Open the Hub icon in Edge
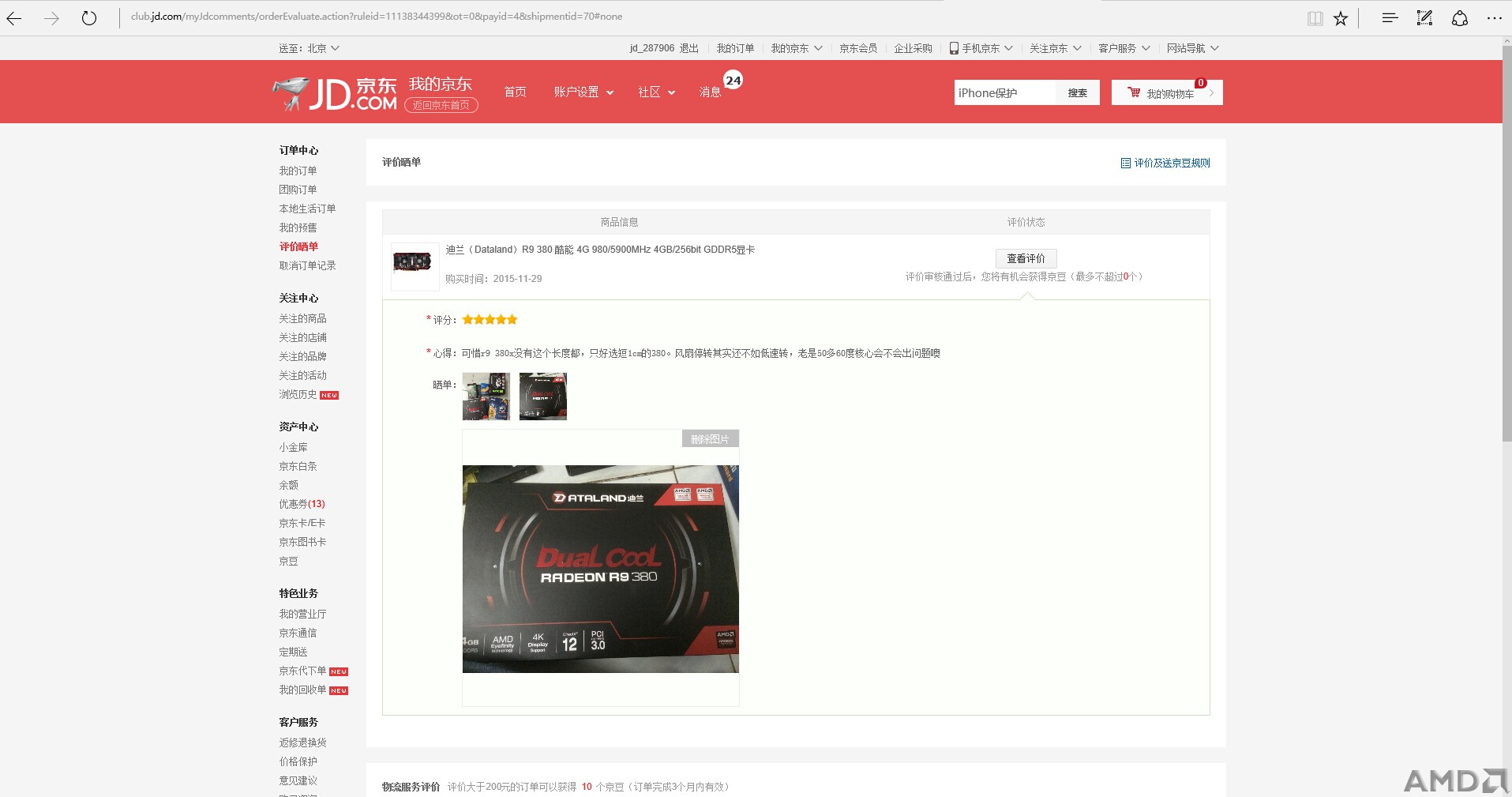Screen dimensions: 1512x797 1390,17
